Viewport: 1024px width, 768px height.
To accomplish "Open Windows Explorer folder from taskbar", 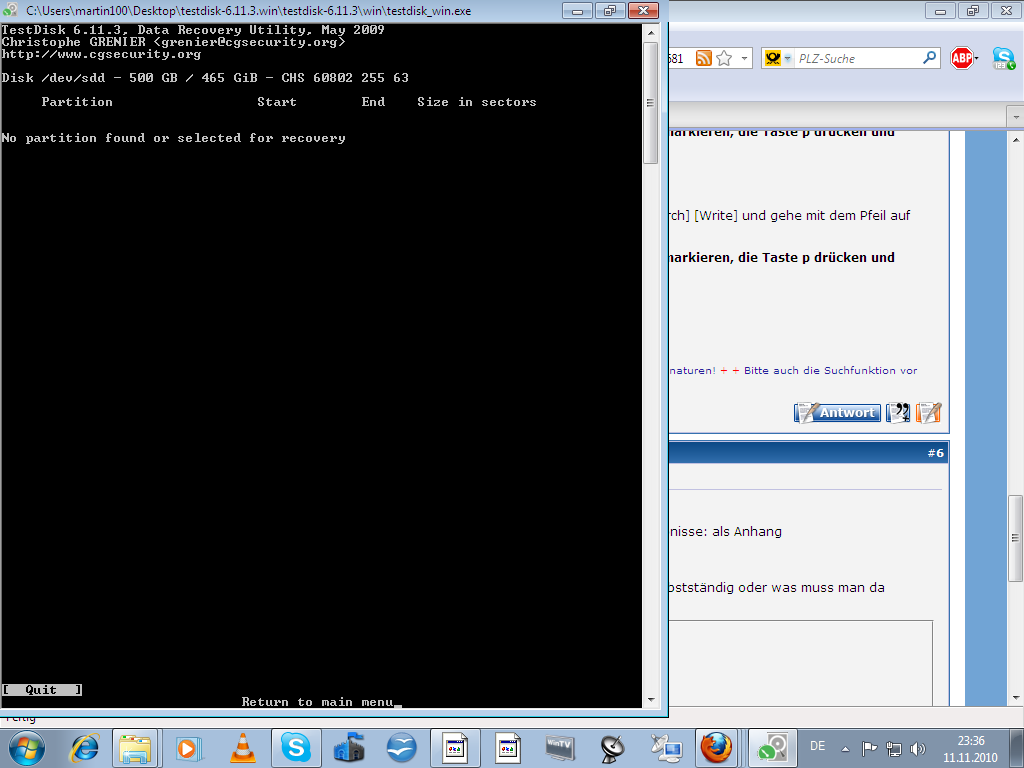I will tap(135, 748).
